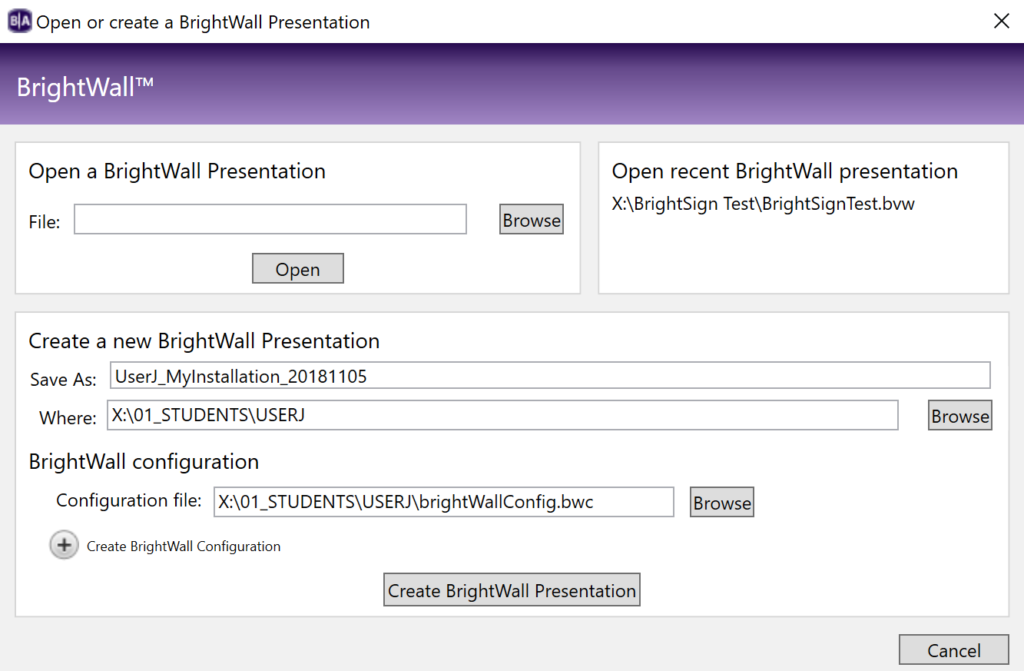Screen dimensions: 1024x671
Task: Click the BrightWall™ banner title
Action: coord(85,87)
